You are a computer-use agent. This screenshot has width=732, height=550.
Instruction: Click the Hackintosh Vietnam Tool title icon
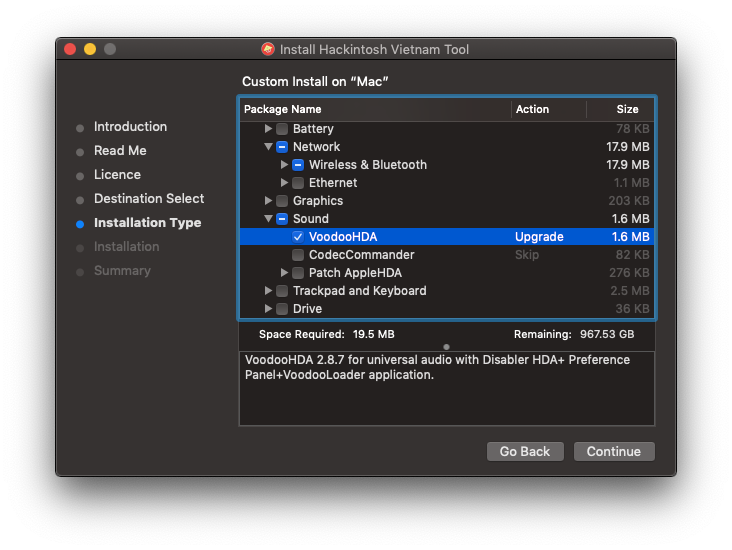click(x=268, y=49)
